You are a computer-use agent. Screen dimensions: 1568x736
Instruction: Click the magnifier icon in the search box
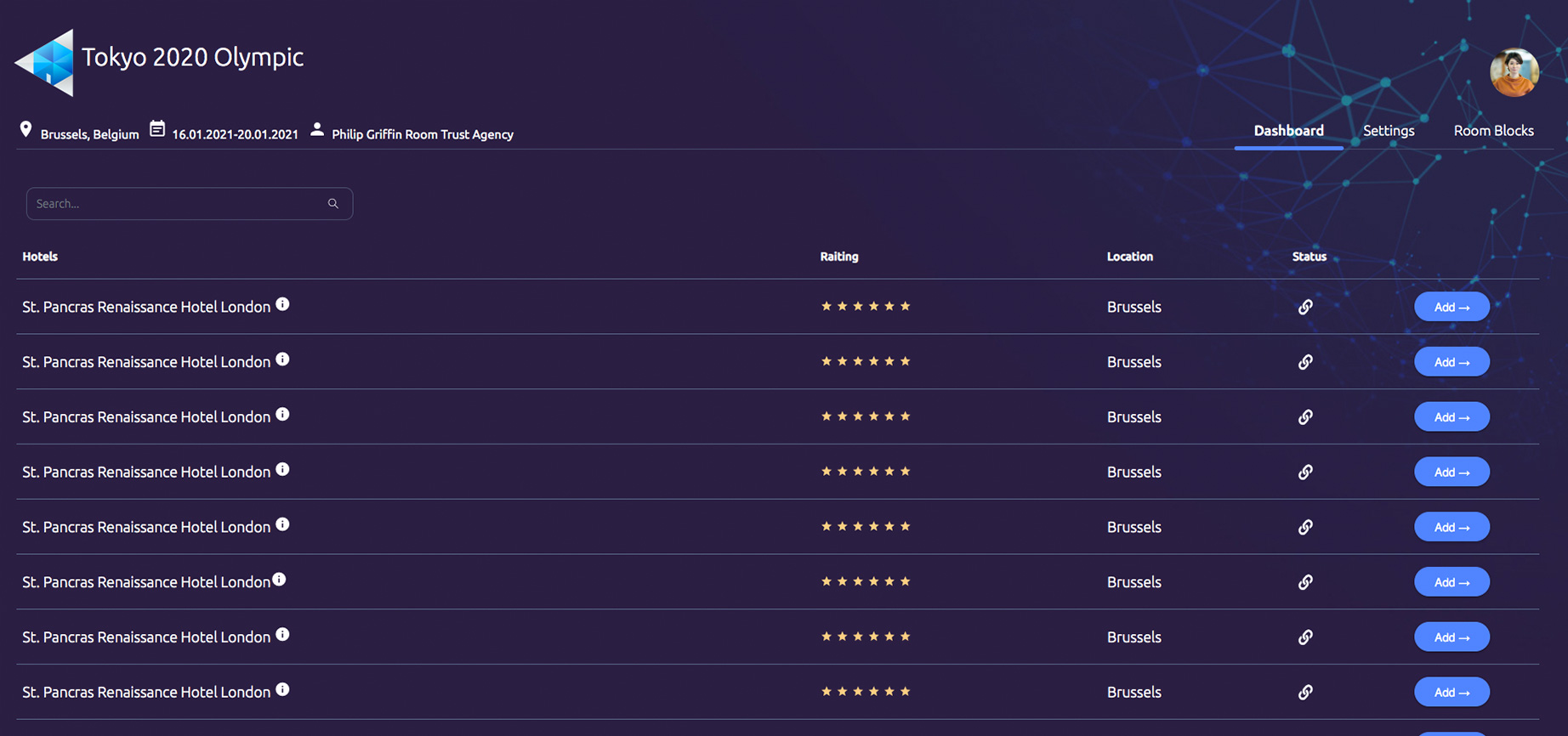(x=333, y=204)
